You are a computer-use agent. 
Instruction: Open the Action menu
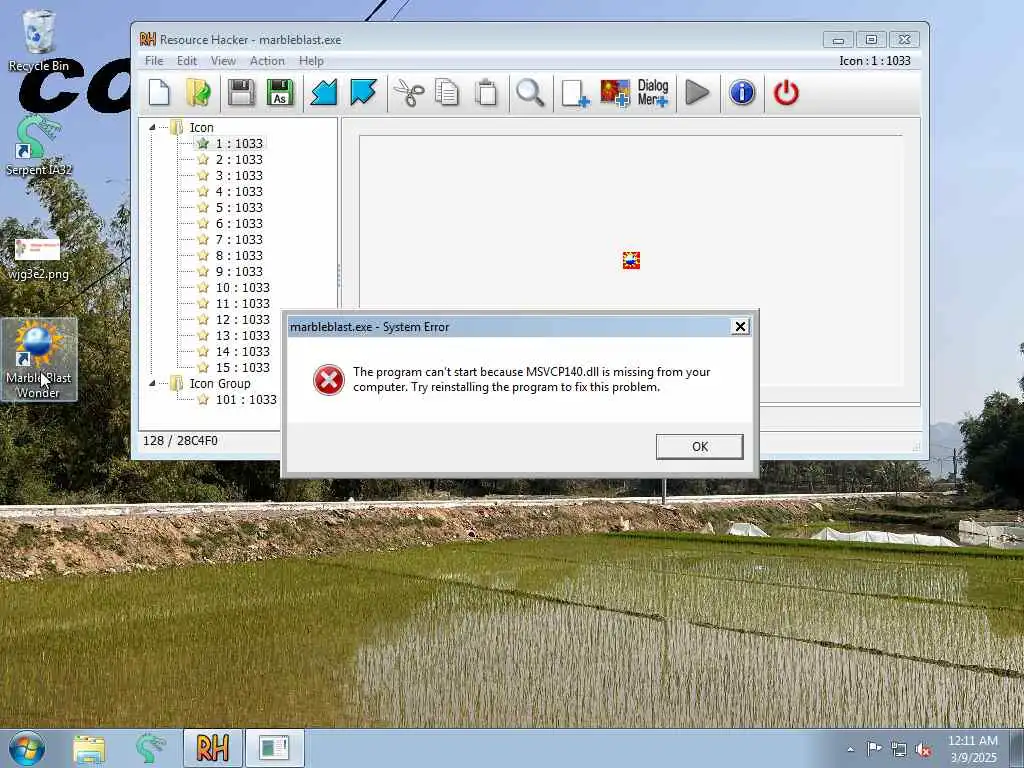pyautogui.click(x=267, y=61)
